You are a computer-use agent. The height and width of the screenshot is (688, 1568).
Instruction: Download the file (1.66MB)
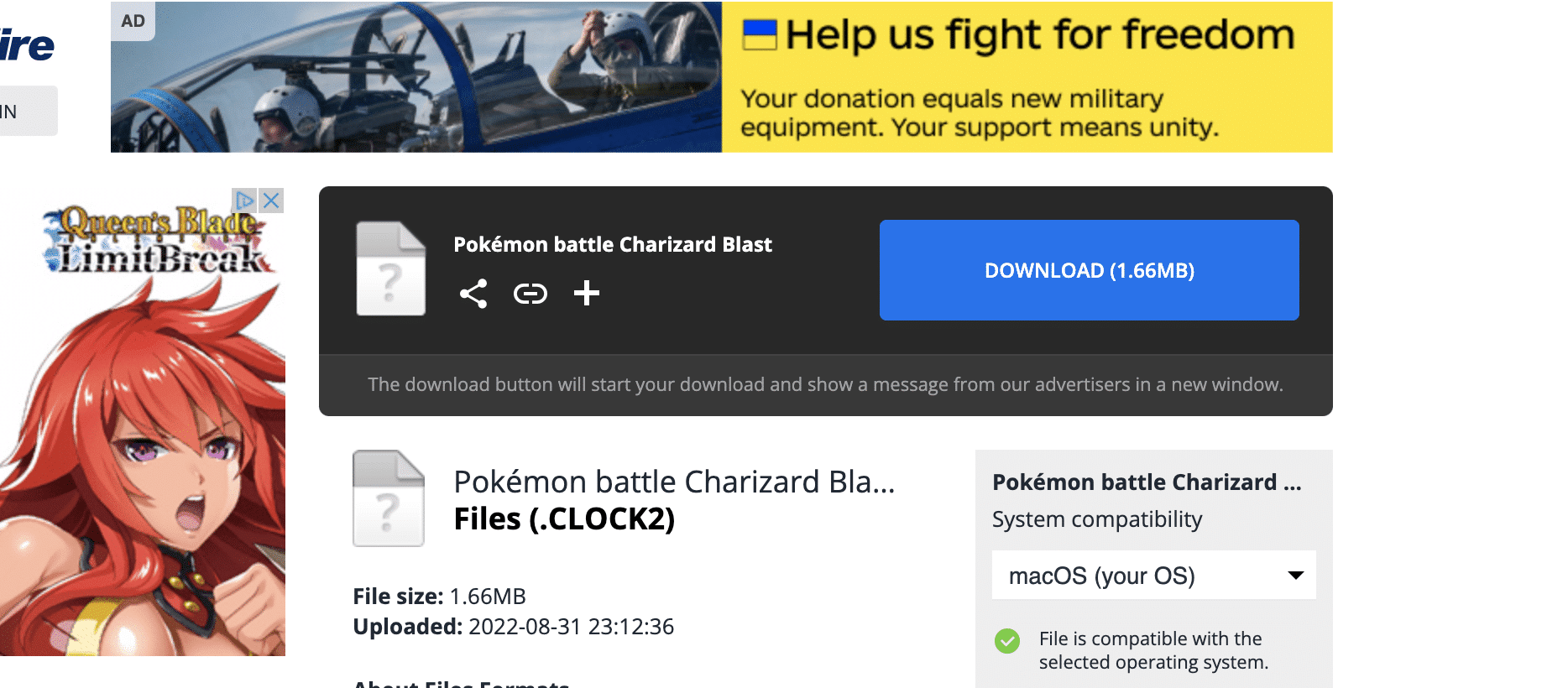click(1090, 270)
